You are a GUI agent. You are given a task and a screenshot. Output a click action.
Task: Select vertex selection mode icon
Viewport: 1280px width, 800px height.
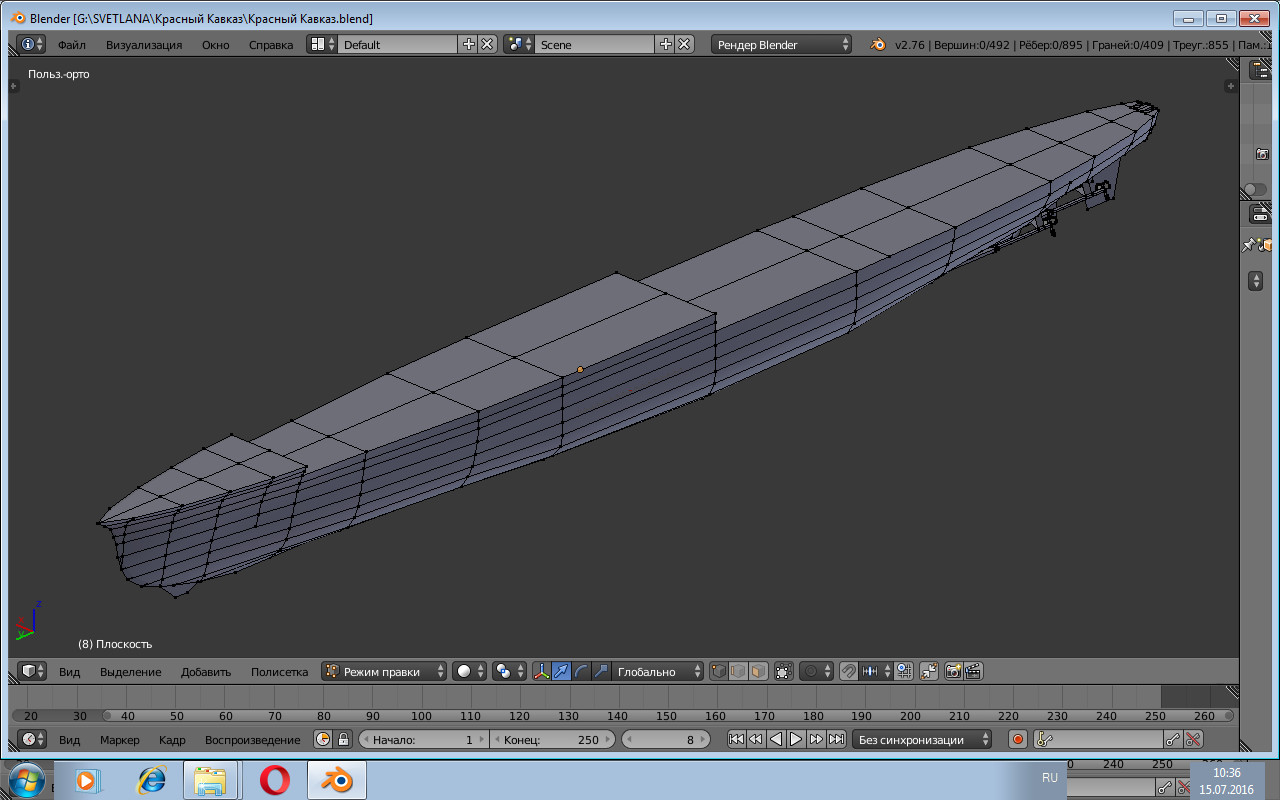pos(718,672)
